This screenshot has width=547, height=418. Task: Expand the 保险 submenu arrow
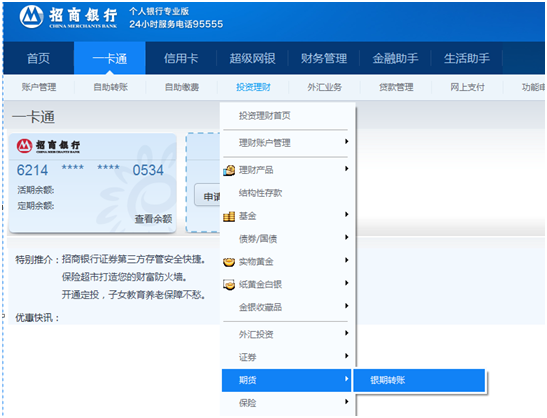pos(346,402)
